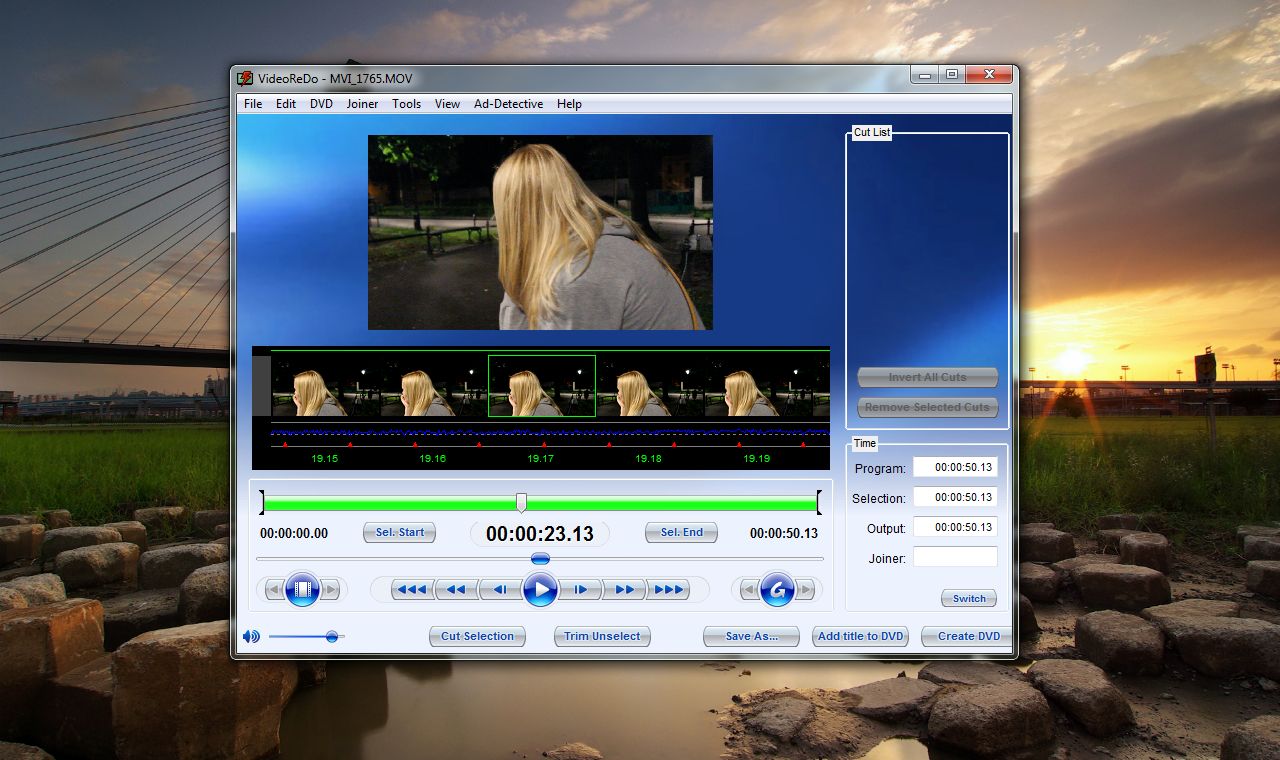1280x760 pixels.
Task: Jump ahead using the triple-arrow skip button
Action: click(x=666, y=590)
